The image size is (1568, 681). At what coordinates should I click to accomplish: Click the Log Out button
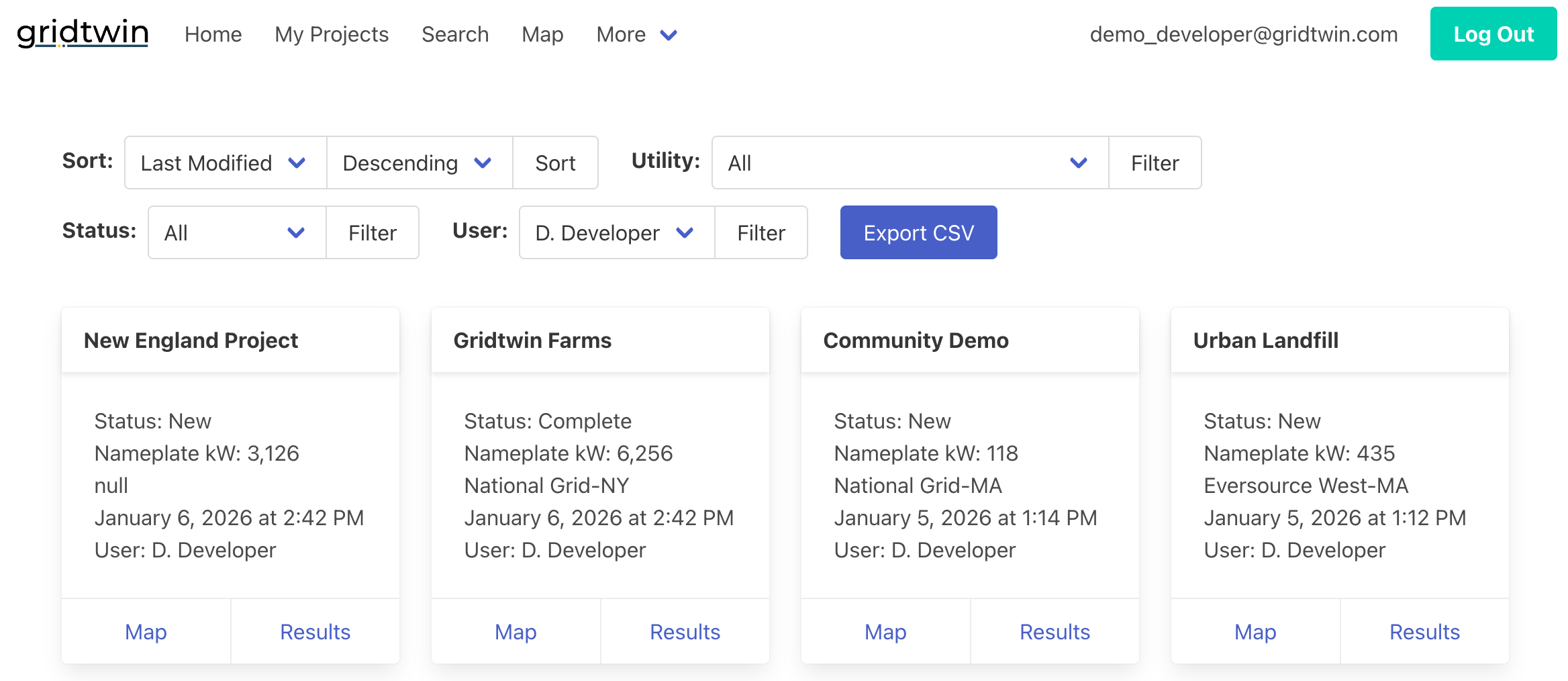click(1493, 34)
